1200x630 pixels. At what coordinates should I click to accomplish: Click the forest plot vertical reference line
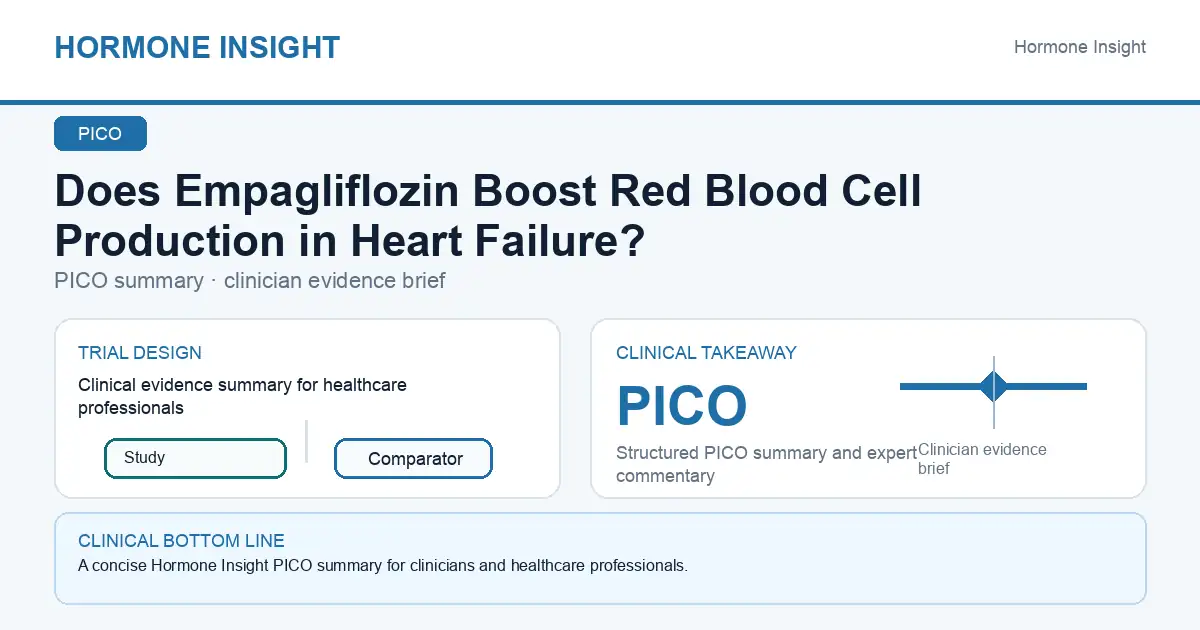(994, 392)
